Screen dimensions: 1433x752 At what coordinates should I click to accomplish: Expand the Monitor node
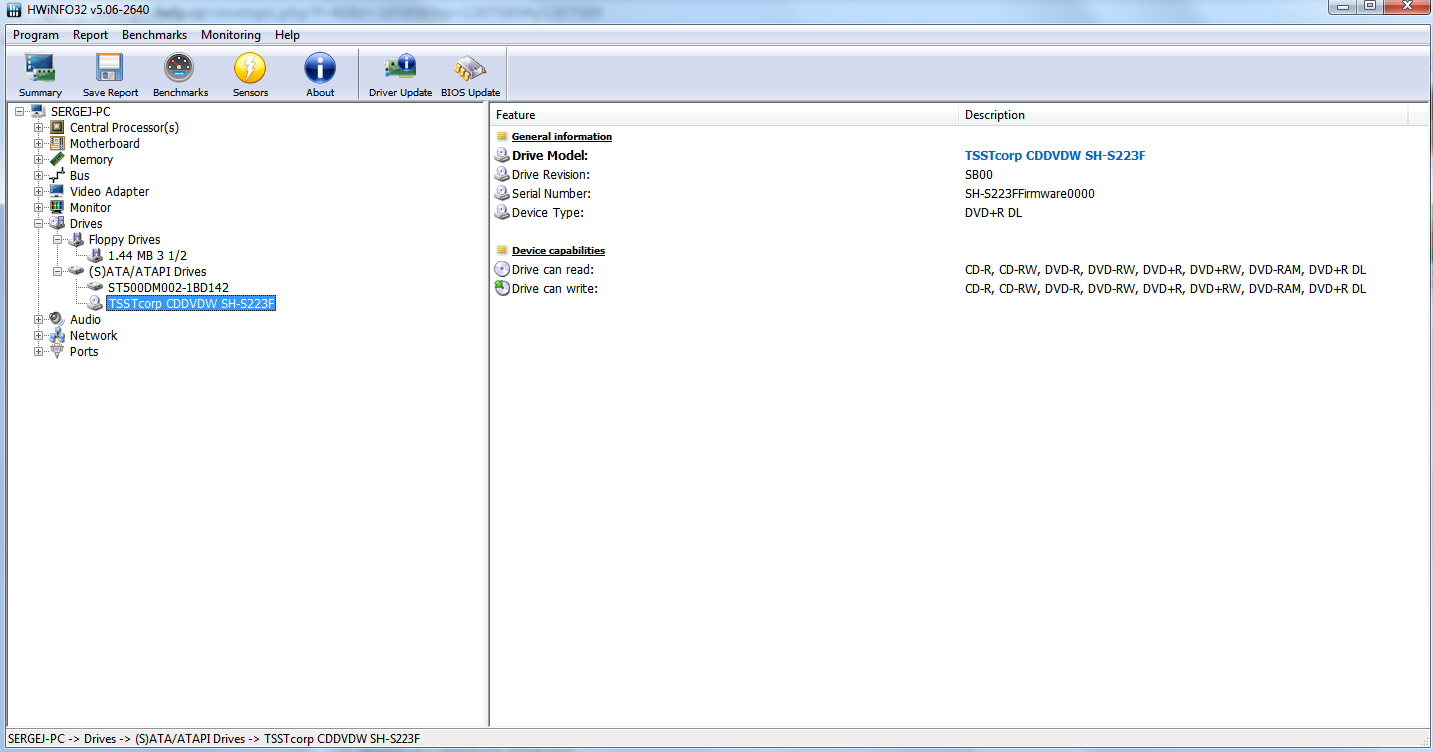pyautogui.click(x=39, y=208)
